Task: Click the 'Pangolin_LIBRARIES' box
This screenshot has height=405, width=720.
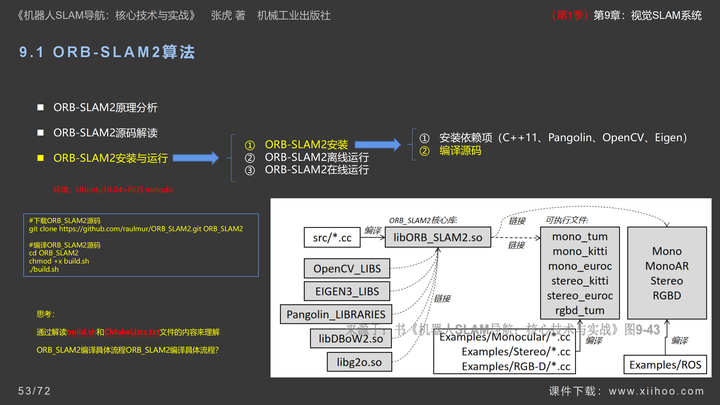Action: tap(336, 315)
